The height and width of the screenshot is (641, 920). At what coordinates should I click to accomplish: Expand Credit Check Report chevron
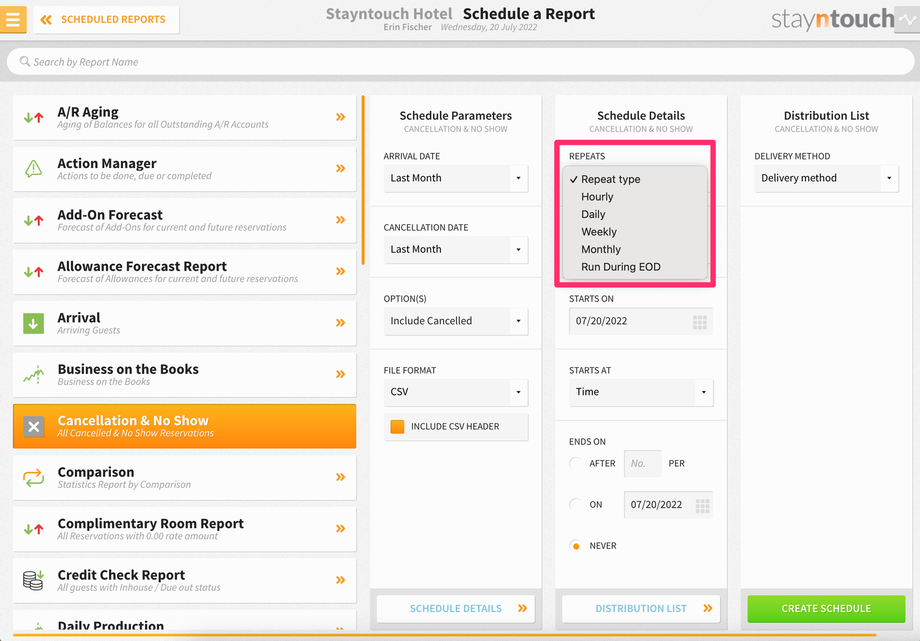[340, 579]
